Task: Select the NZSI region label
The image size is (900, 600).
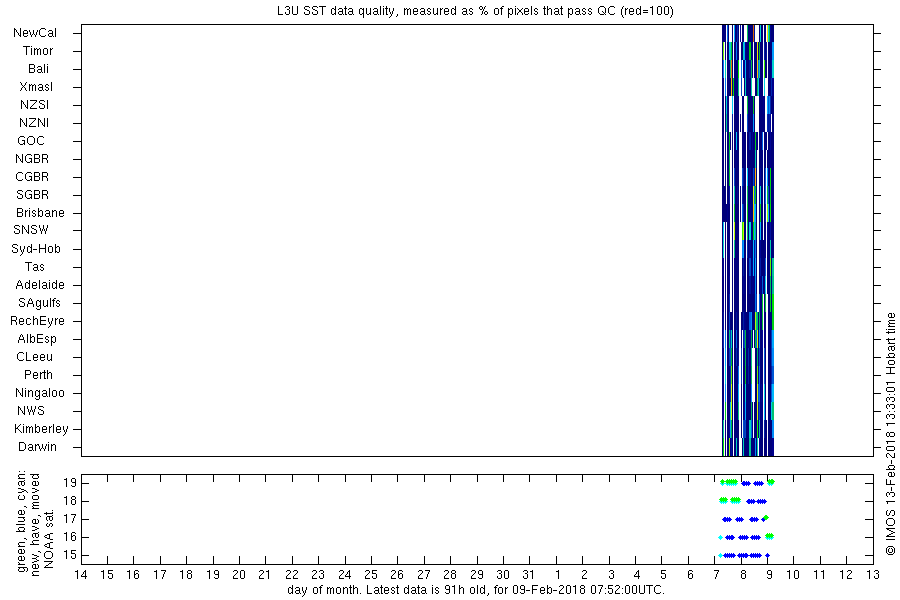Action: click(34, 105)
